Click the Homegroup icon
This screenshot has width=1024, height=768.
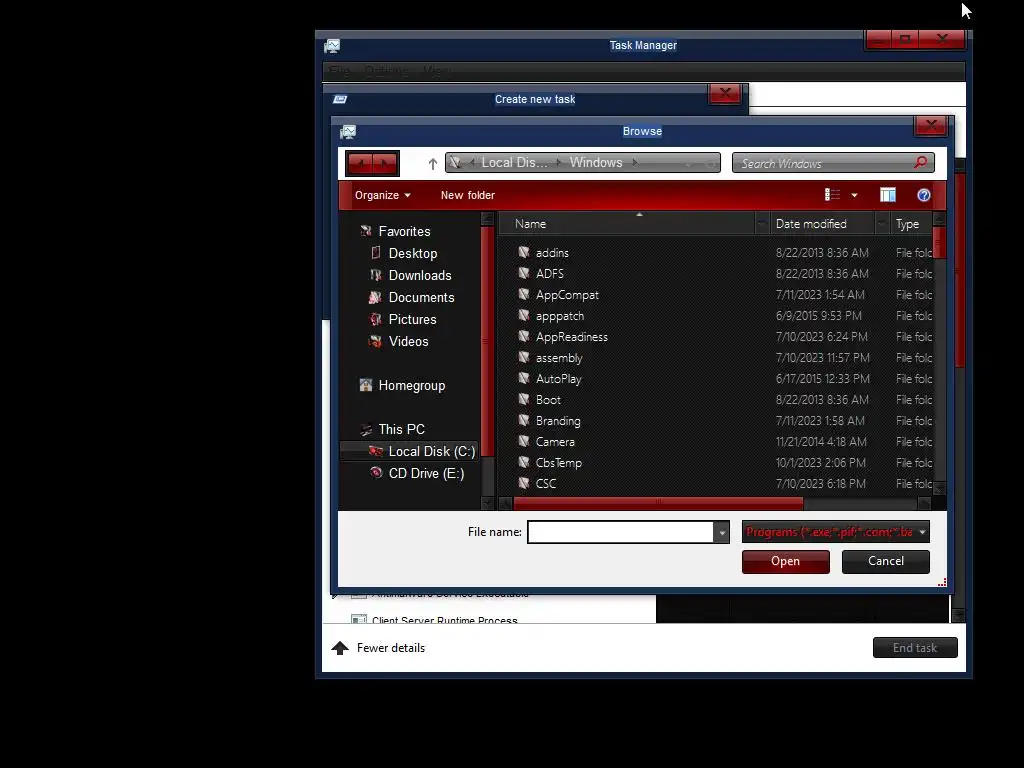click(366, 385)
